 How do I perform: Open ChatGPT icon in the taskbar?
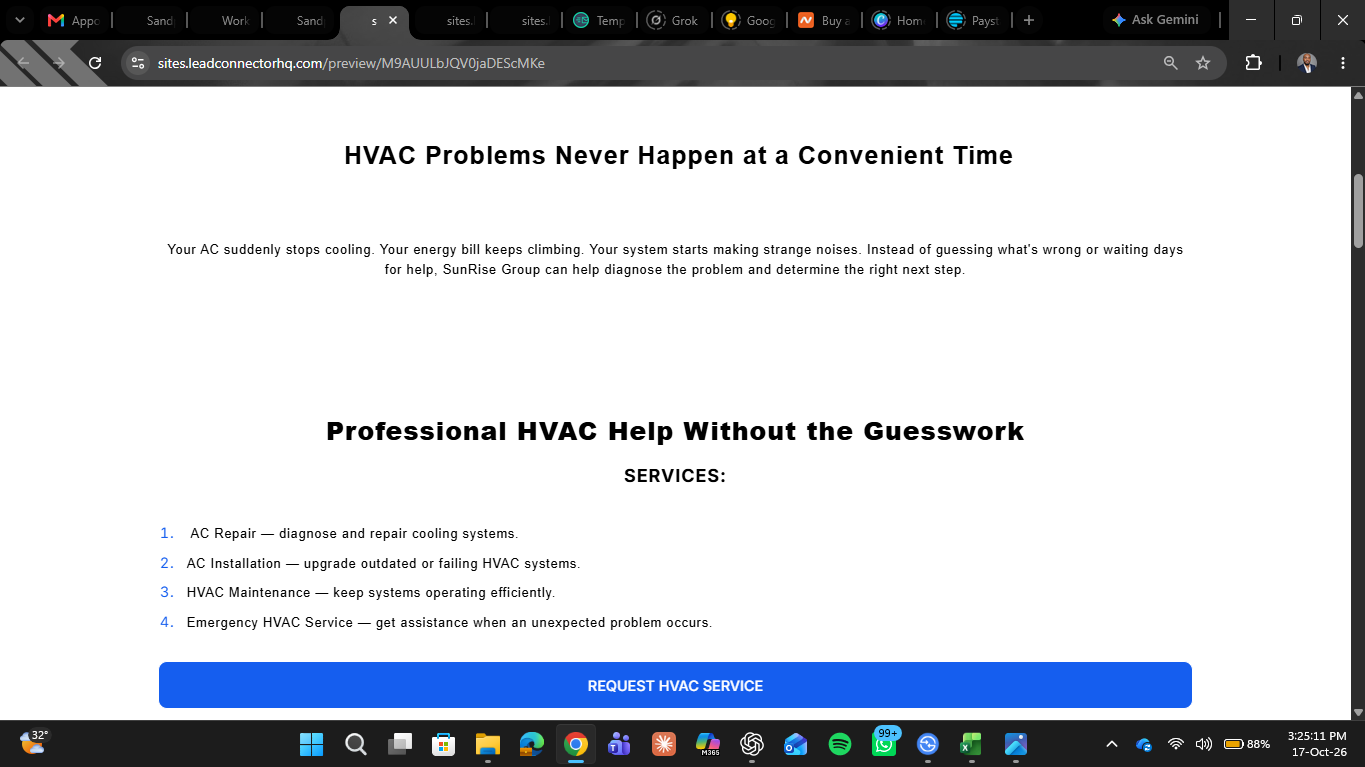coord(752,744)
